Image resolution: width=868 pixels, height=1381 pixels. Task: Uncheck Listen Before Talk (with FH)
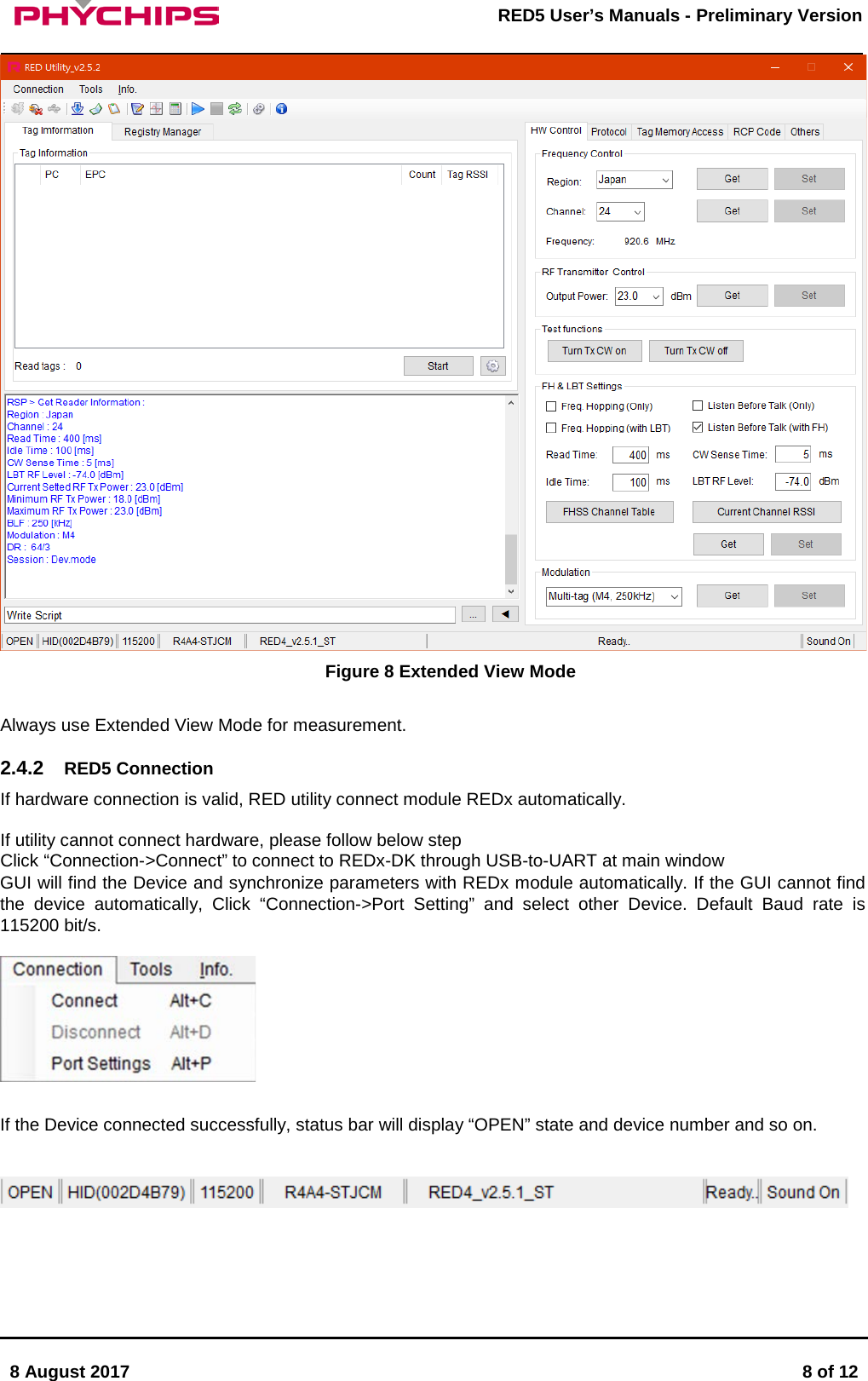698,427
